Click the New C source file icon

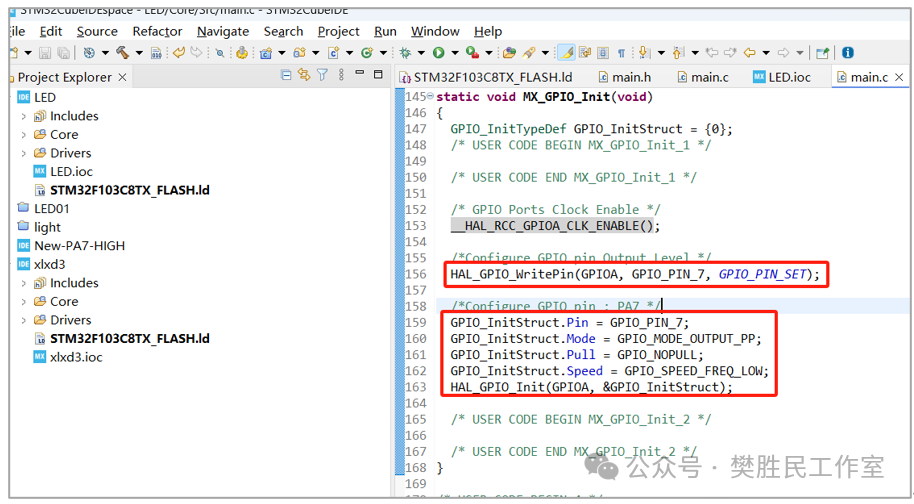pos(333,53)
